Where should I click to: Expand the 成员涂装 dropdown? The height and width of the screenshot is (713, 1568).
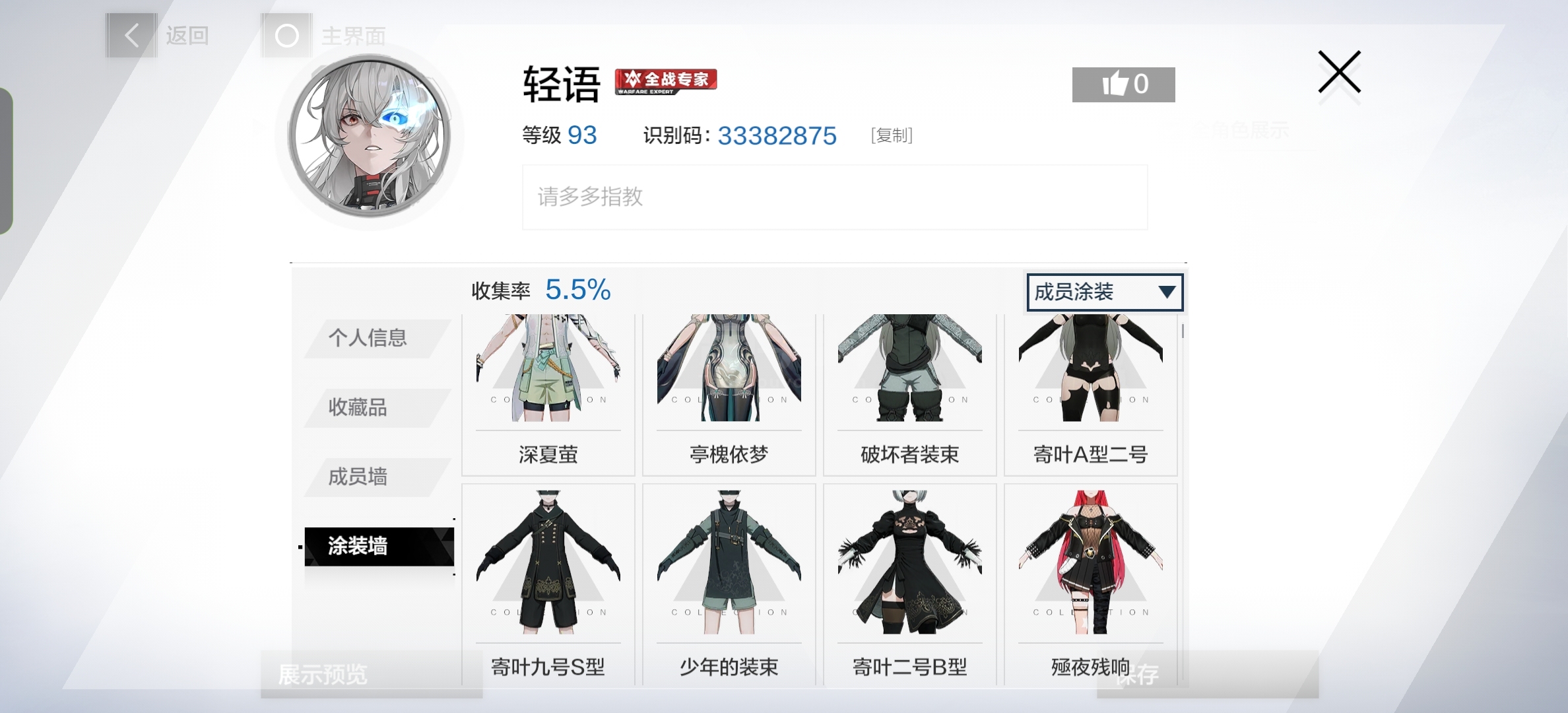pyautogui.click(x=1105, y=292)
